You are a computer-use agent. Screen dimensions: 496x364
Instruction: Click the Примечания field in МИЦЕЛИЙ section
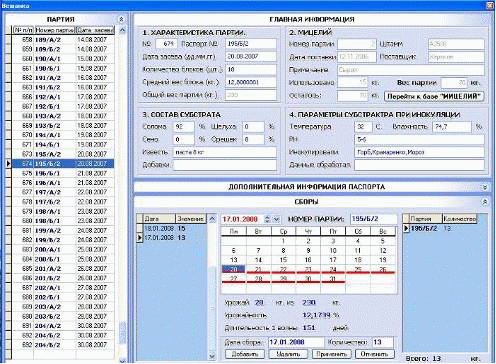pos(410,70)
